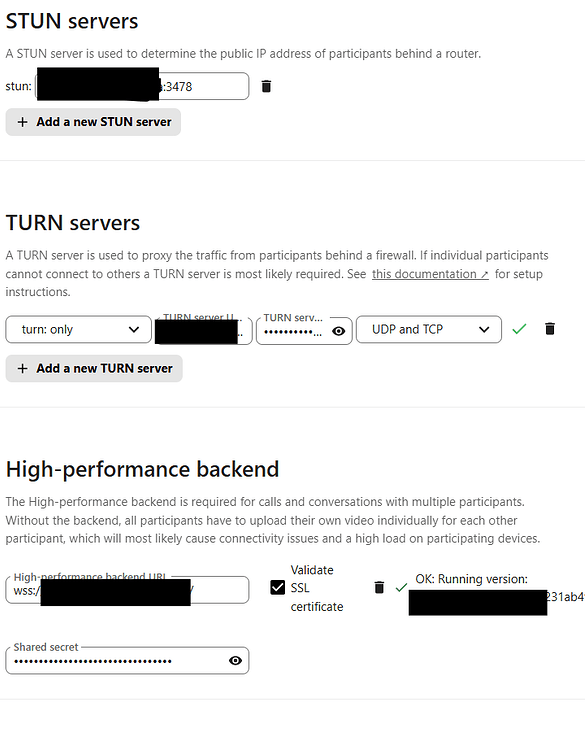Delete the TURN server entry
Viewport: 585px width, 750px height.
[550, 329]
